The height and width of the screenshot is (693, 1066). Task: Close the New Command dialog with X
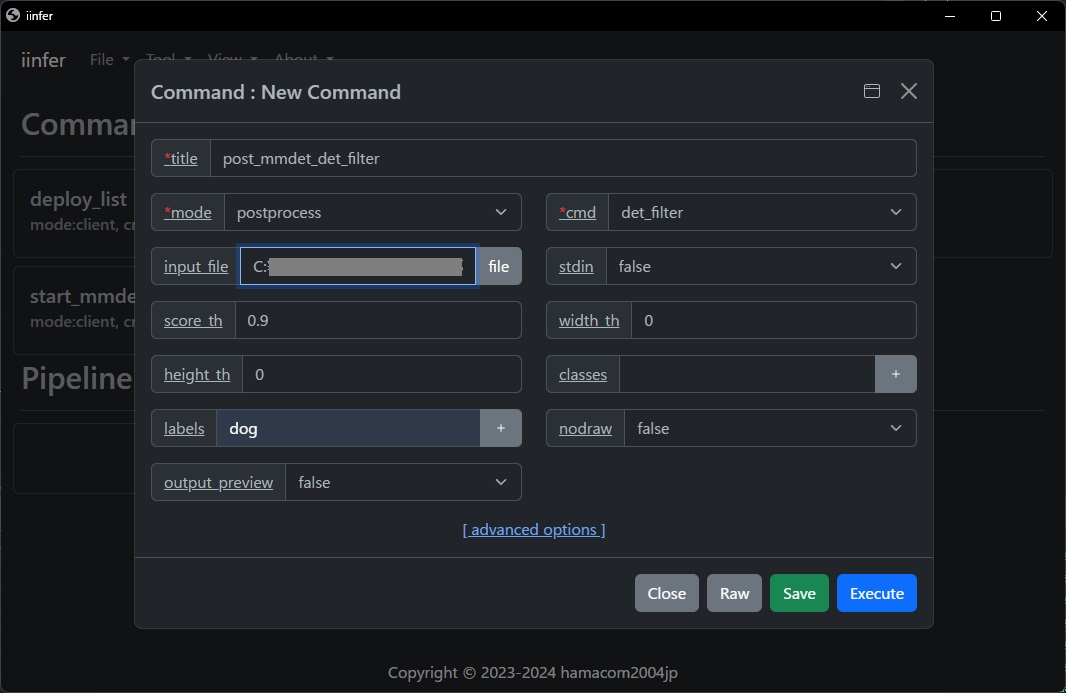(x=908, y=91)
